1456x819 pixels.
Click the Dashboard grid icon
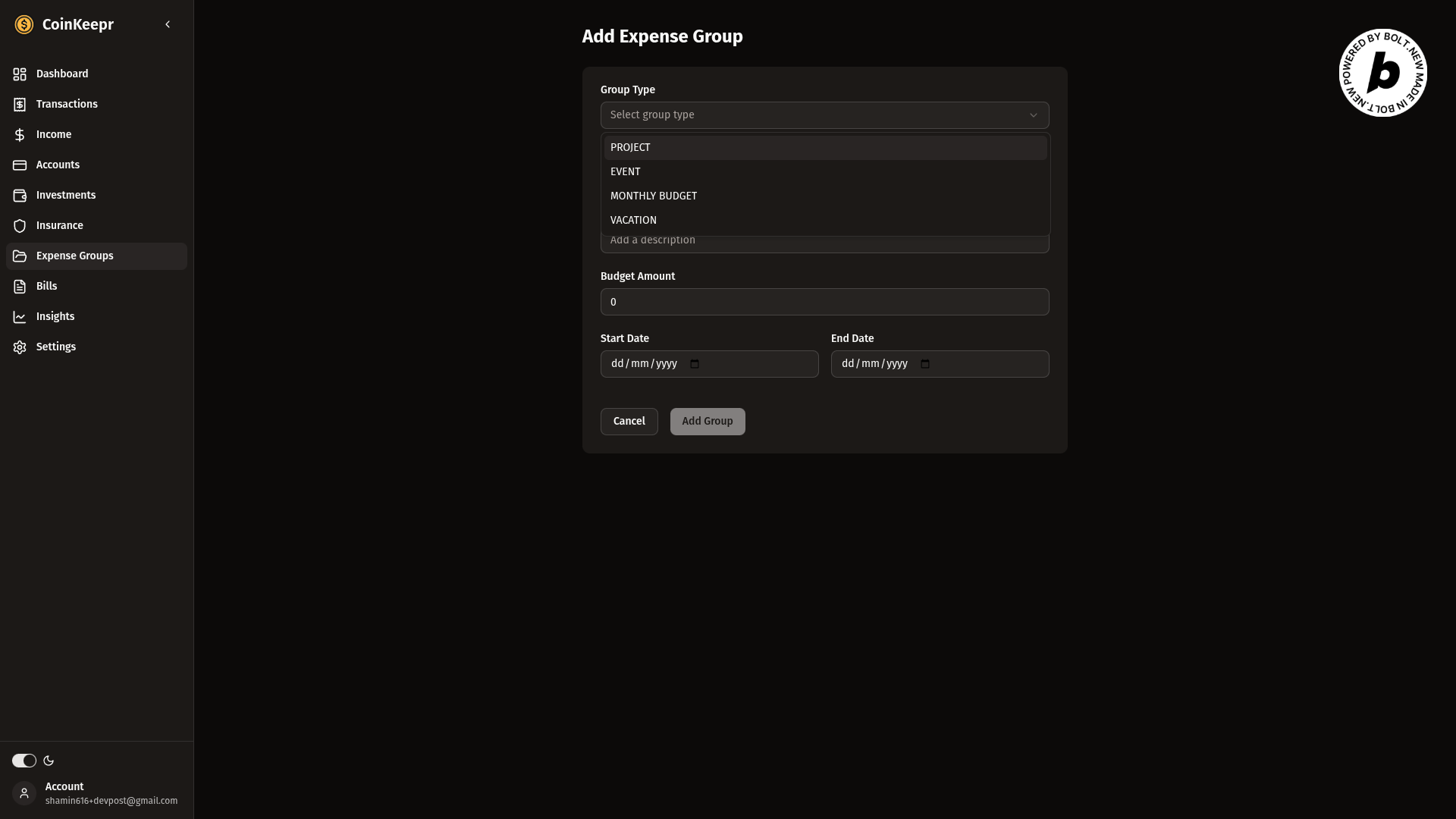point(20,74)
